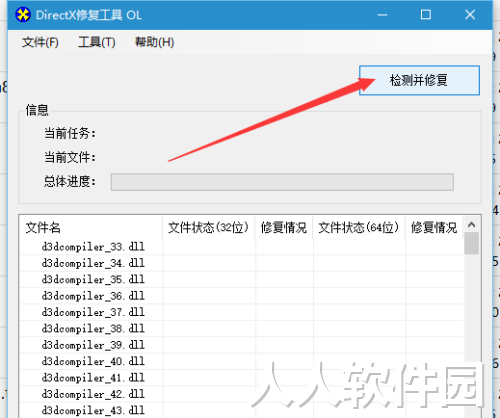Click the first 修复情况 column header
Image resolution: width=500 pixels, height=418 pixels.
(284, 228)
